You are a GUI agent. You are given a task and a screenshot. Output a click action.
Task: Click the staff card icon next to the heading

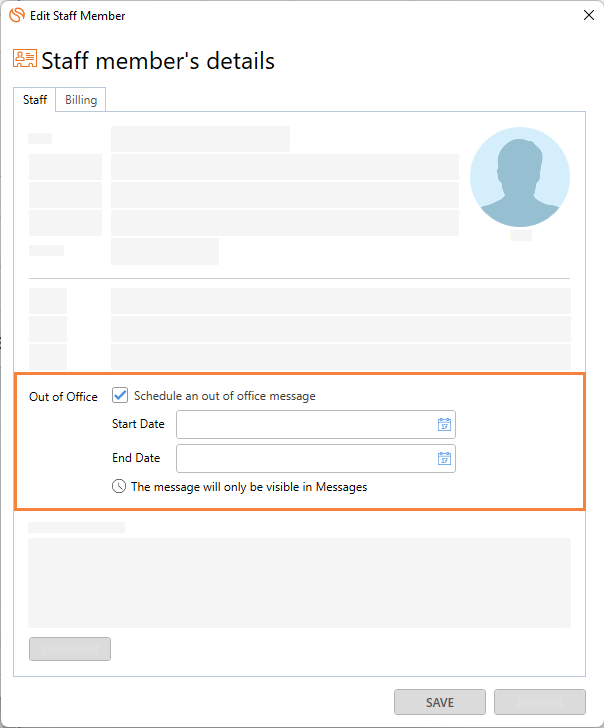click(x=25, y=59)
